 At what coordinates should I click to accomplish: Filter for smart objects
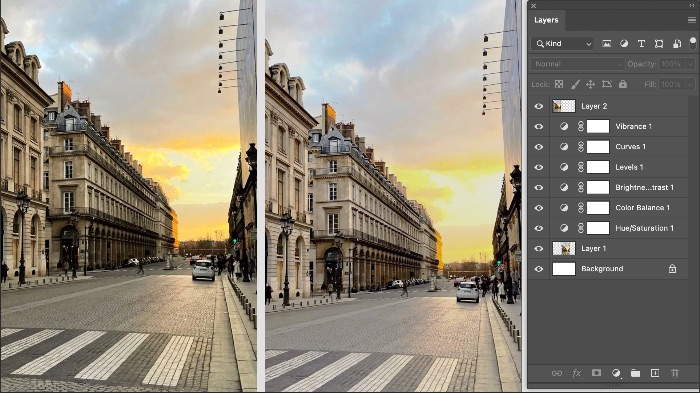[x=677, y=44]
